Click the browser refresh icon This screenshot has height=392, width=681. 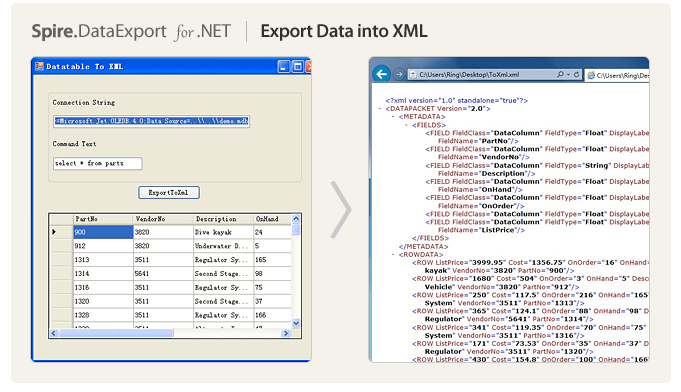point(576,75)
